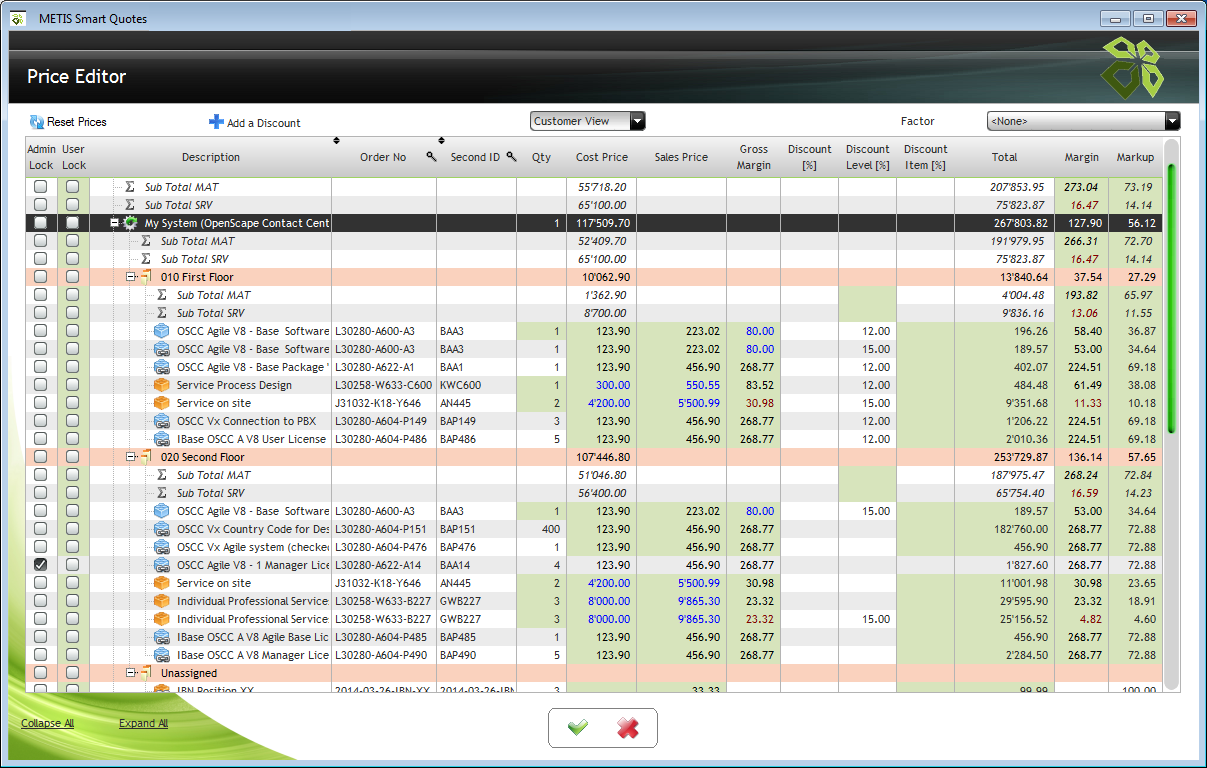Click the Total column header

[1004, 157]
